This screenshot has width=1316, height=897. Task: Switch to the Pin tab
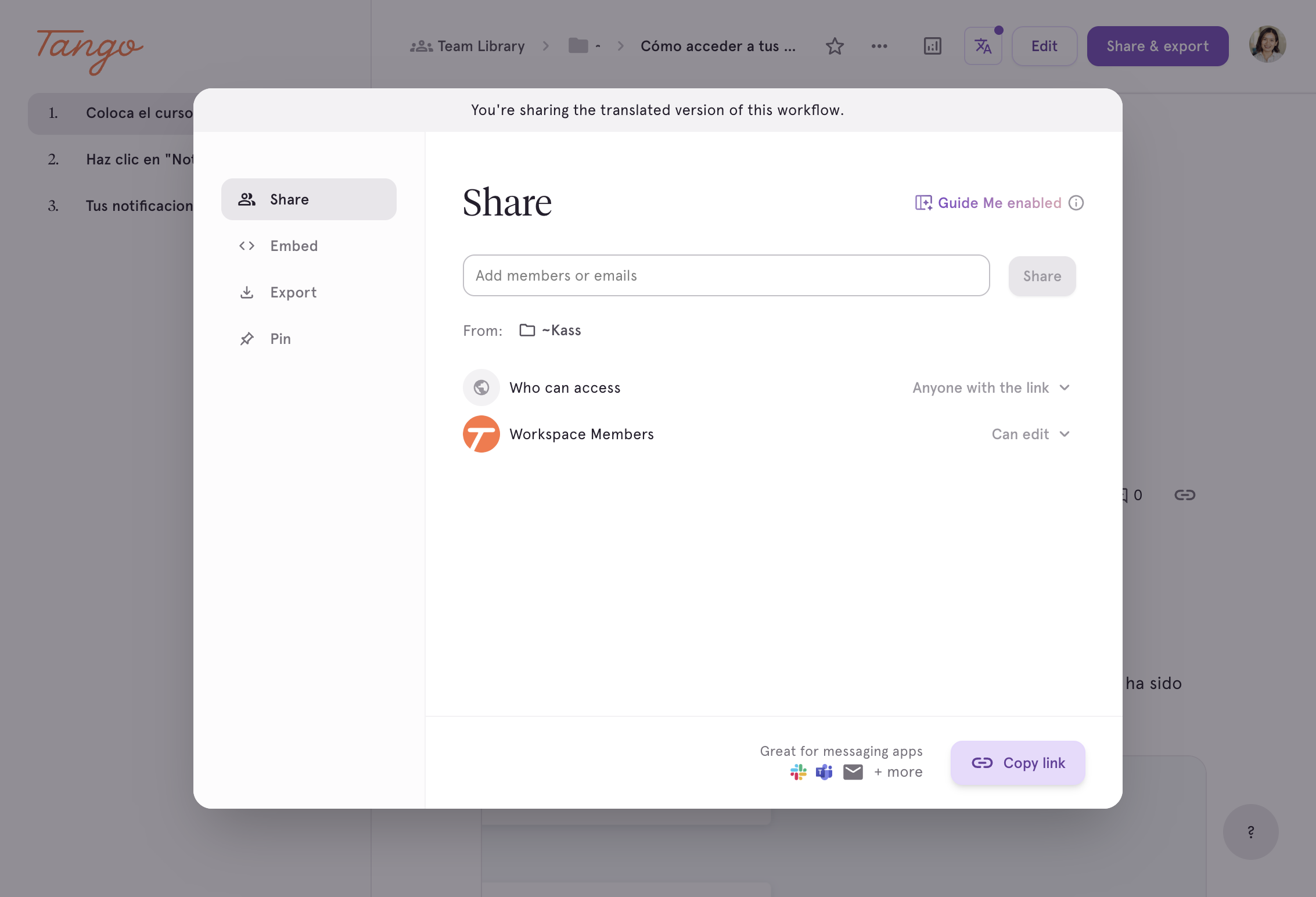[309, 339]
